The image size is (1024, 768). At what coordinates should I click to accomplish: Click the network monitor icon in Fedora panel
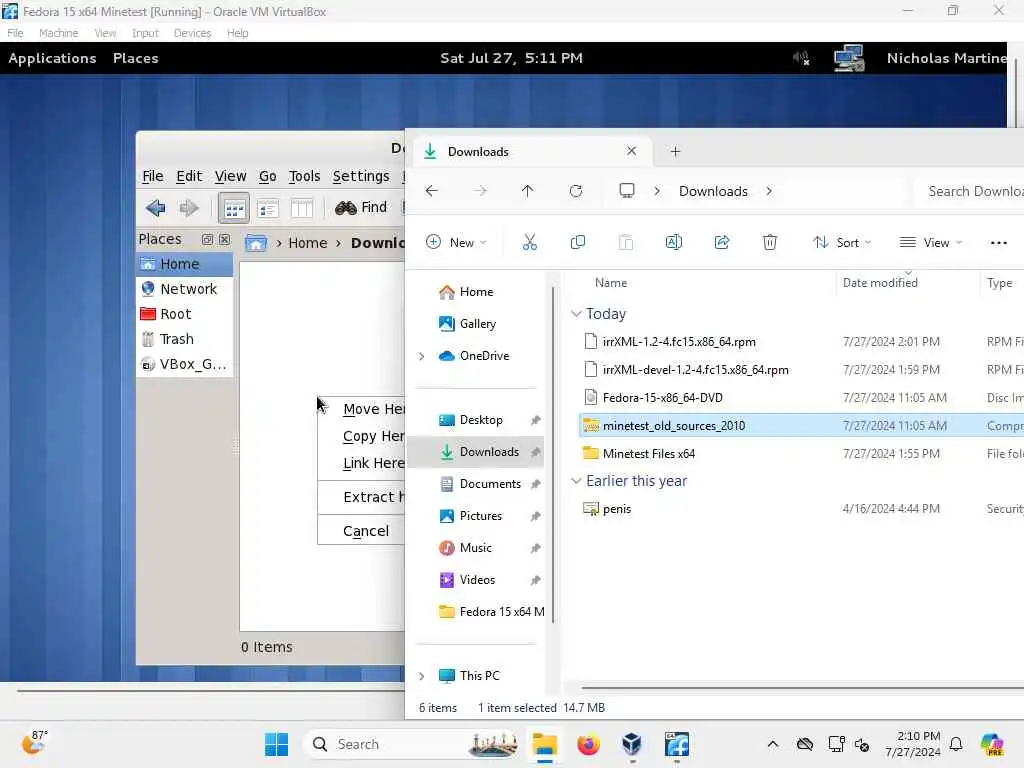click(x=849, y=58)
